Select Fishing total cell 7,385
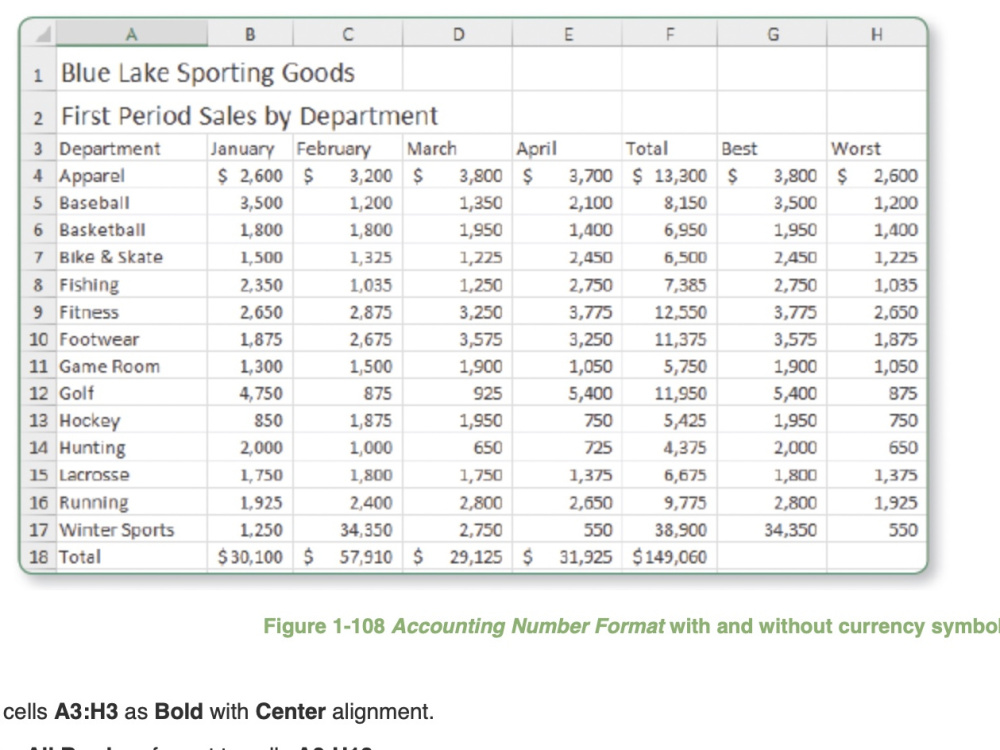The image size is (1000, 750). pos(670,284)
